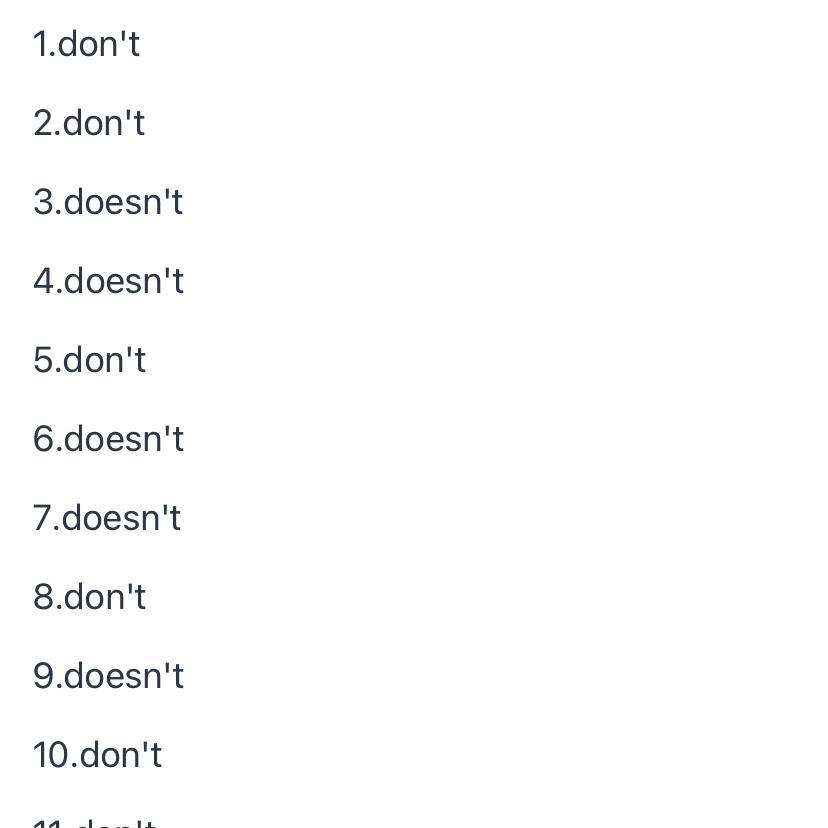This screenshot has width=828, height=828.
Task: Click the numeral 8 before don't
Action: (x=44, y=597)
